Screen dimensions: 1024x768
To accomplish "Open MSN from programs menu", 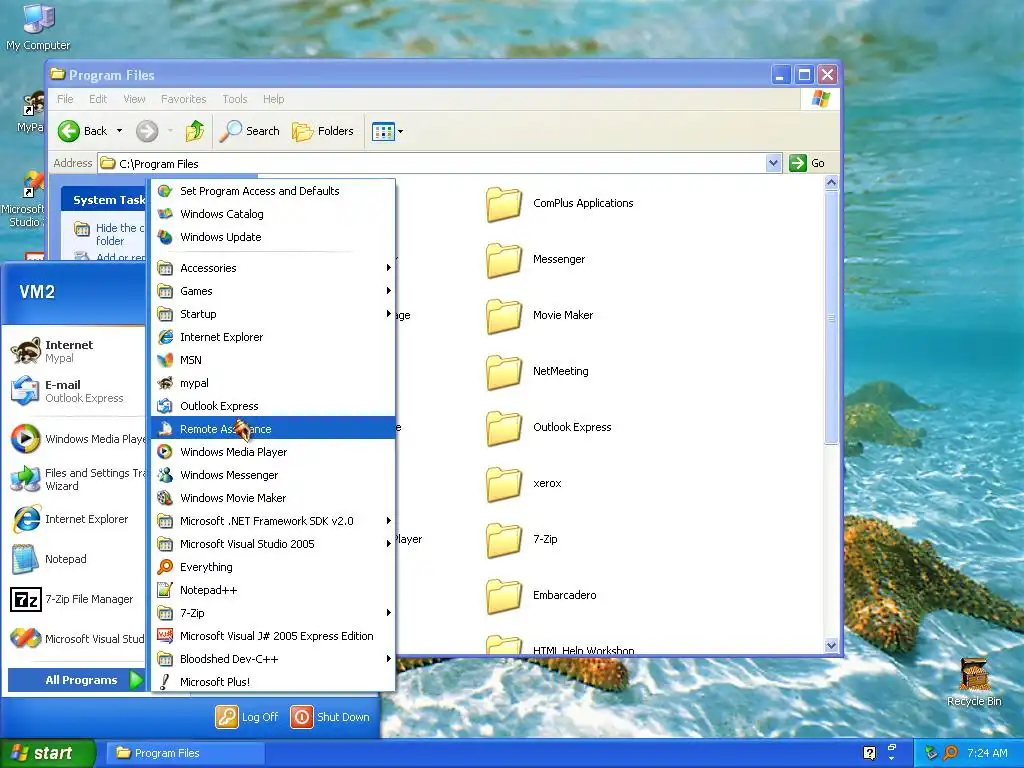I will pyautogui.click(x=273, y=360).
